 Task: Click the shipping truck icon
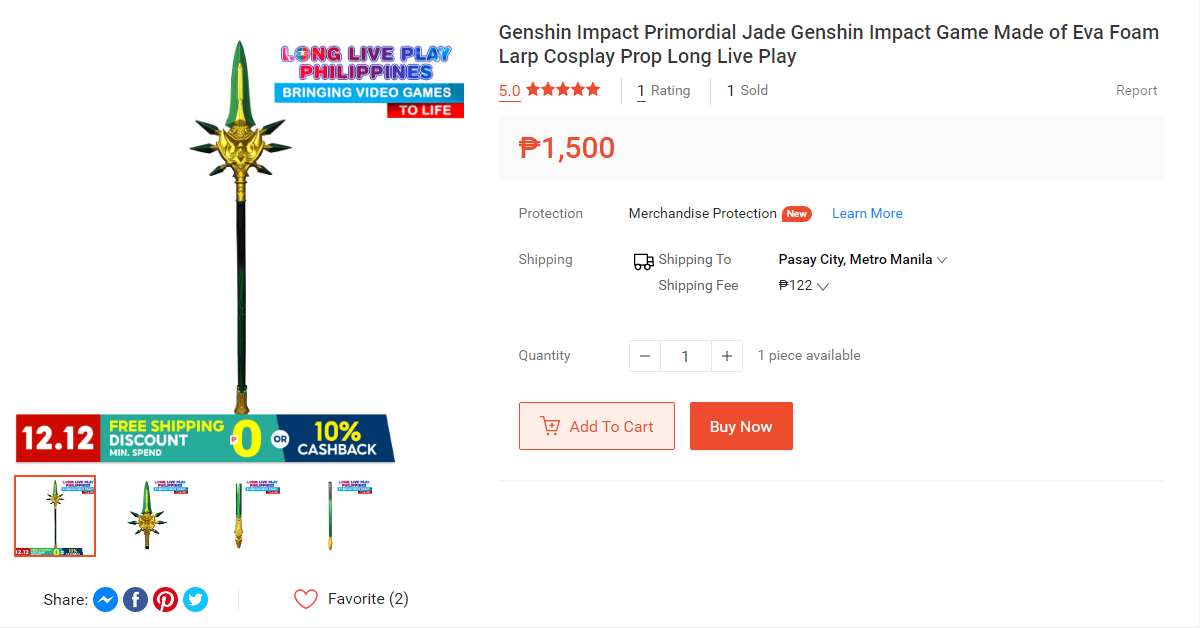point(643,261)
